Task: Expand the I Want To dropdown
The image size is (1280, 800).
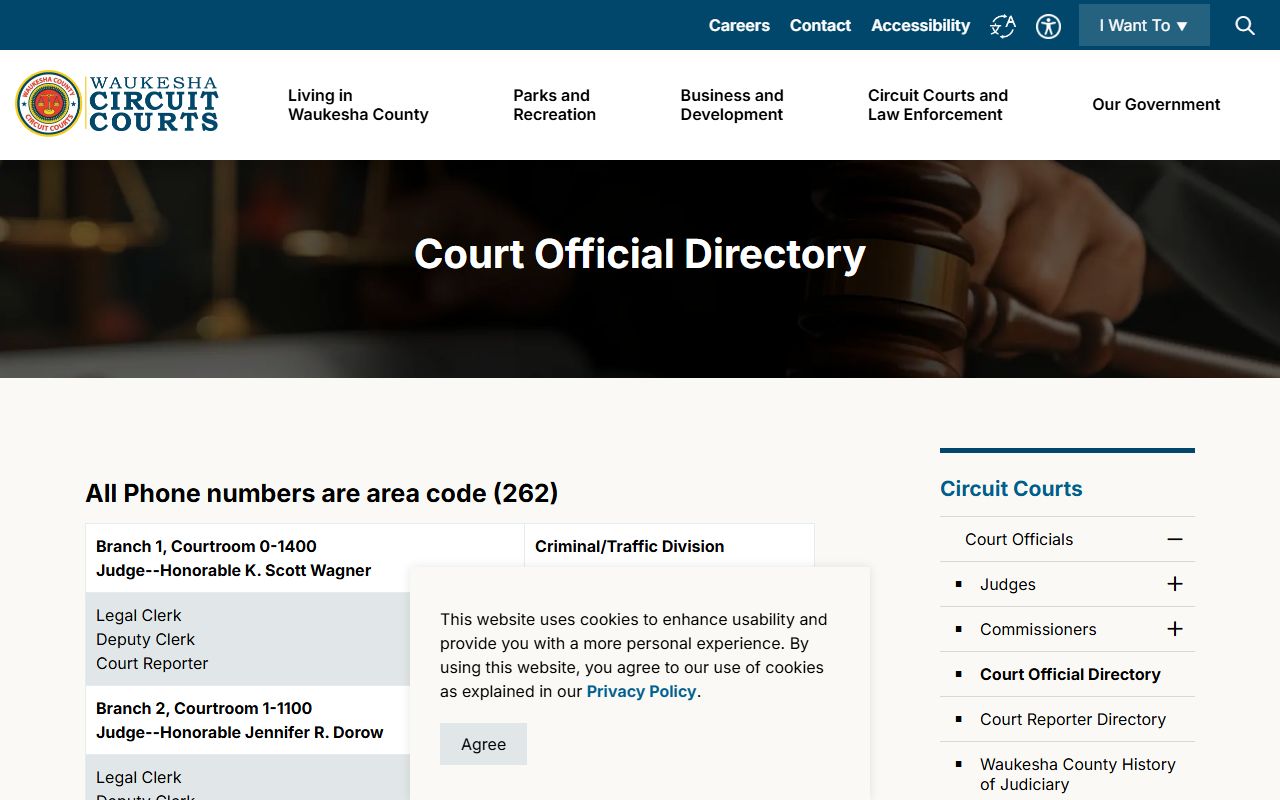Action: coord(1144,25)
